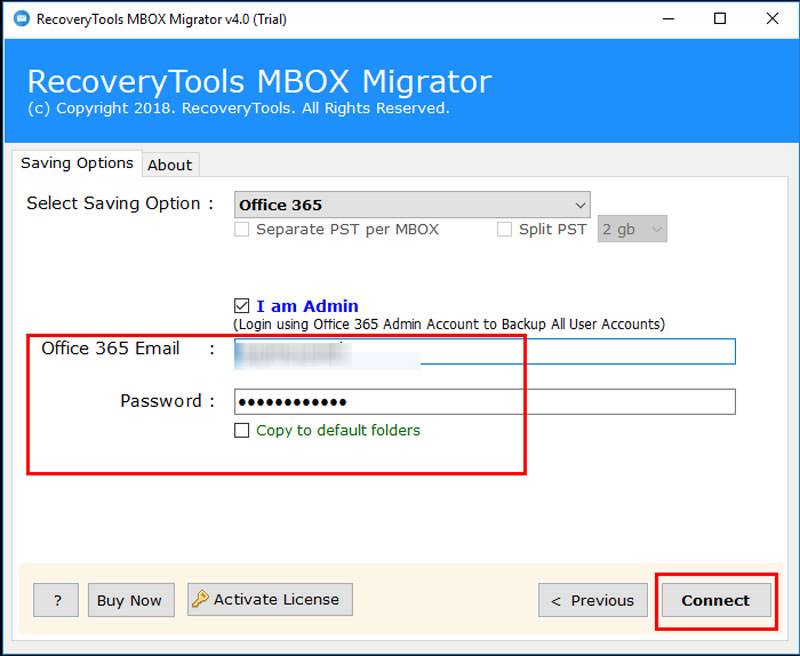The image size is (800, 656).
Task: Click the Buy Now button
Action: tap(131, 600)
